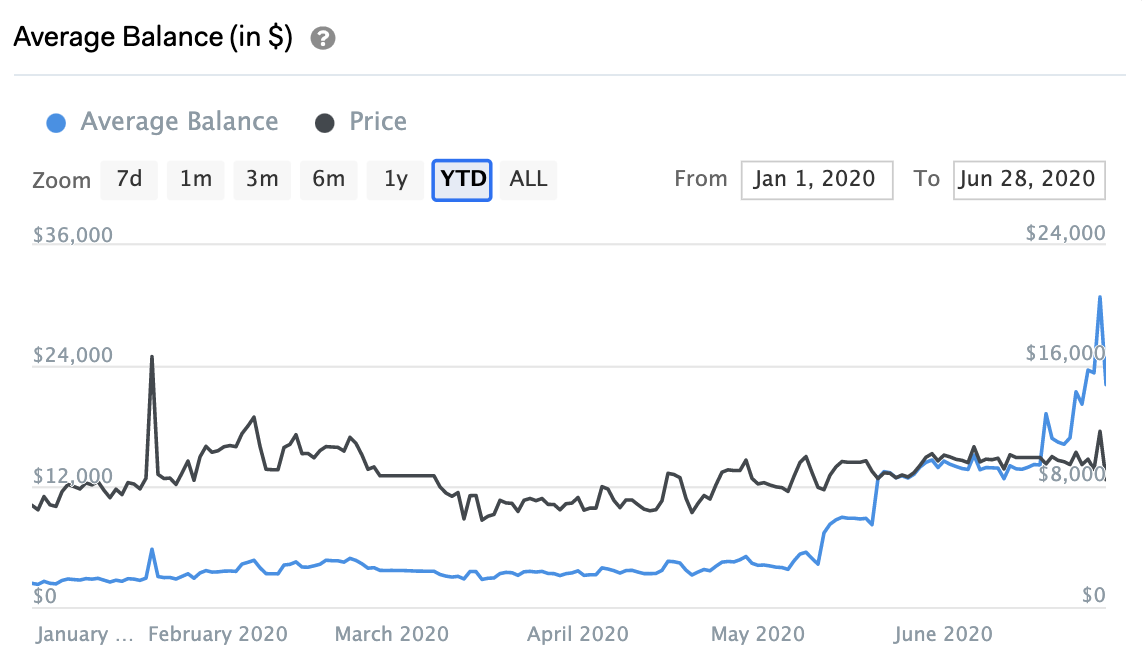Click the YTD zoom button
This screenshot has height=666, width=1142.
[462, 179]
